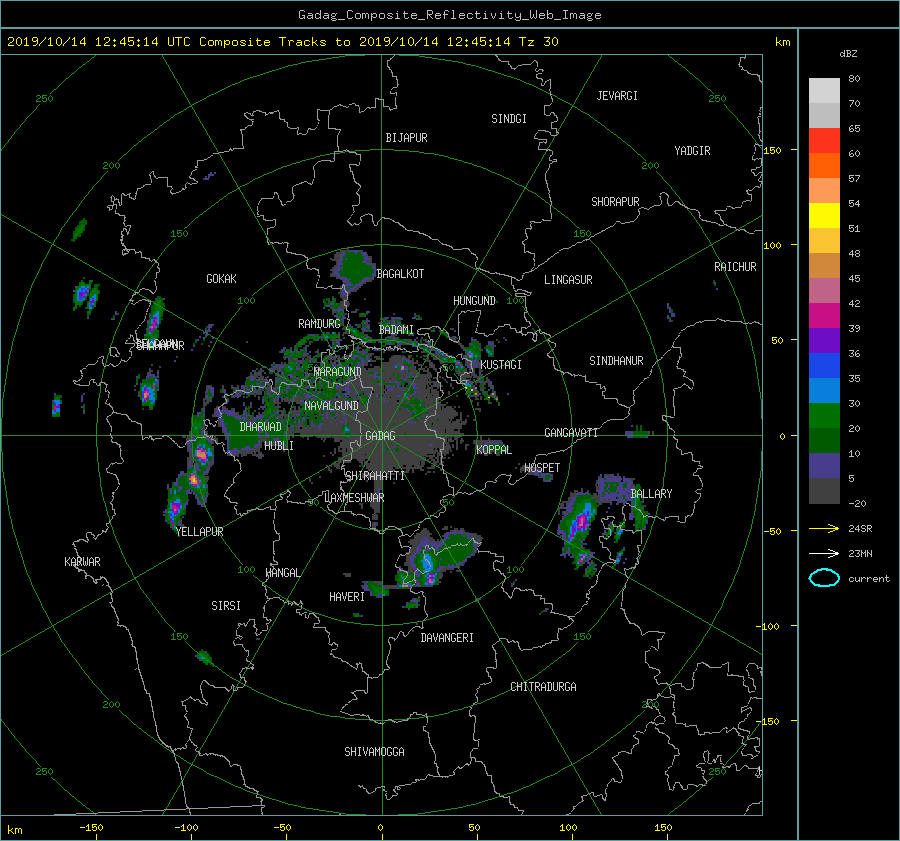Click the SINDGI label
Image resolution: width=900 pixels, height=841 pixels.
[509, 119]
